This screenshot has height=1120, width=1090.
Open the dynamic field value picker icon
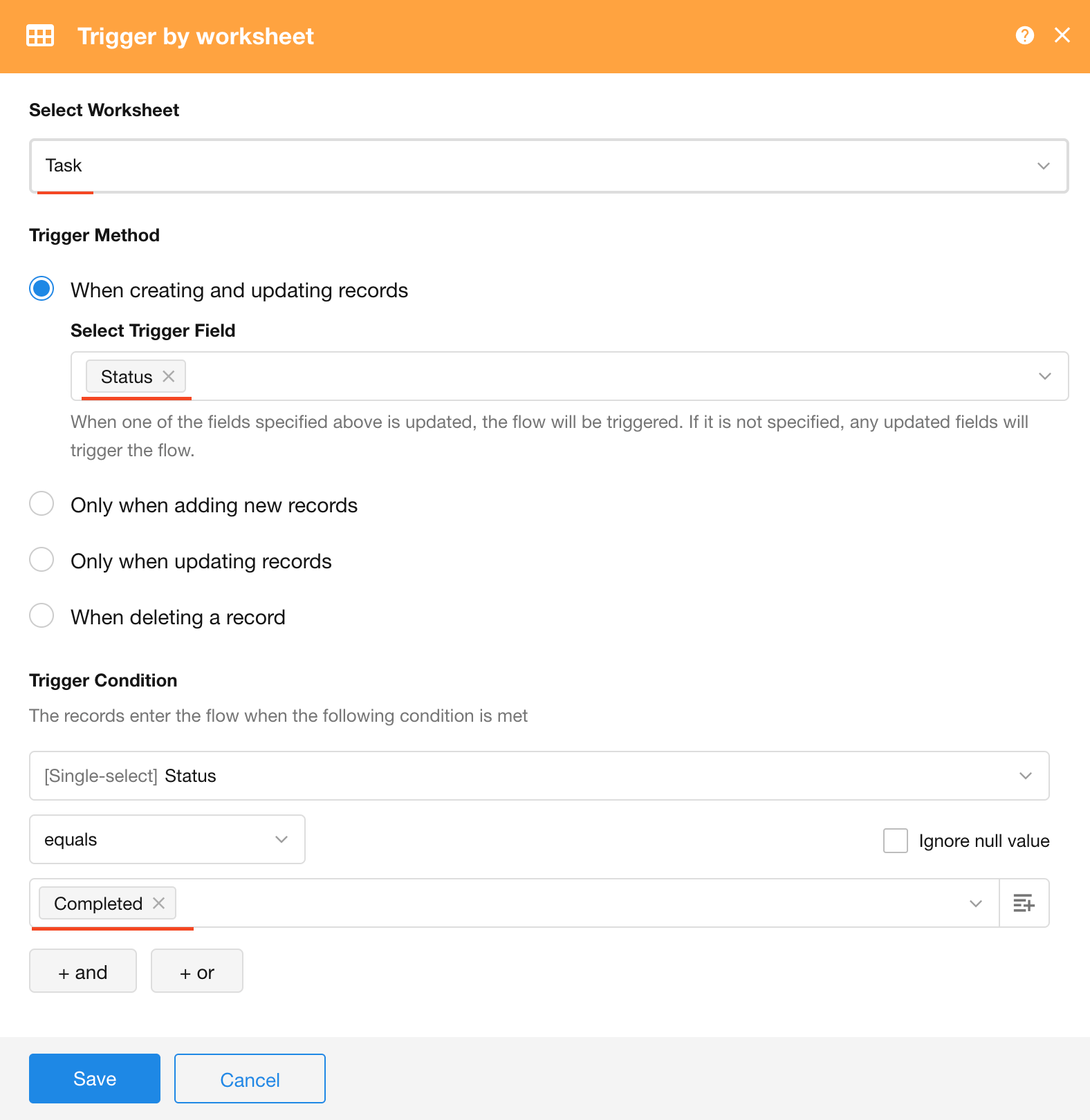[1024, 903]
